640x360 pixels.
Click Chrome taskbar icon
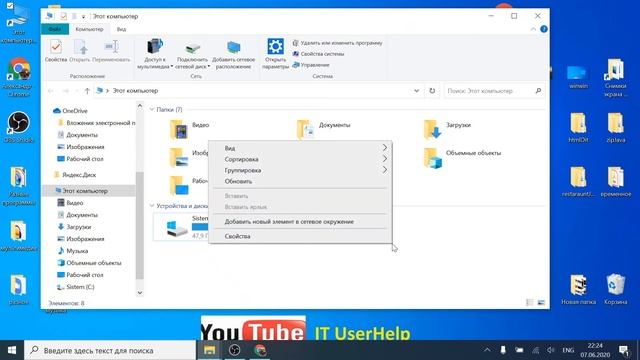[x=260, y=350]
